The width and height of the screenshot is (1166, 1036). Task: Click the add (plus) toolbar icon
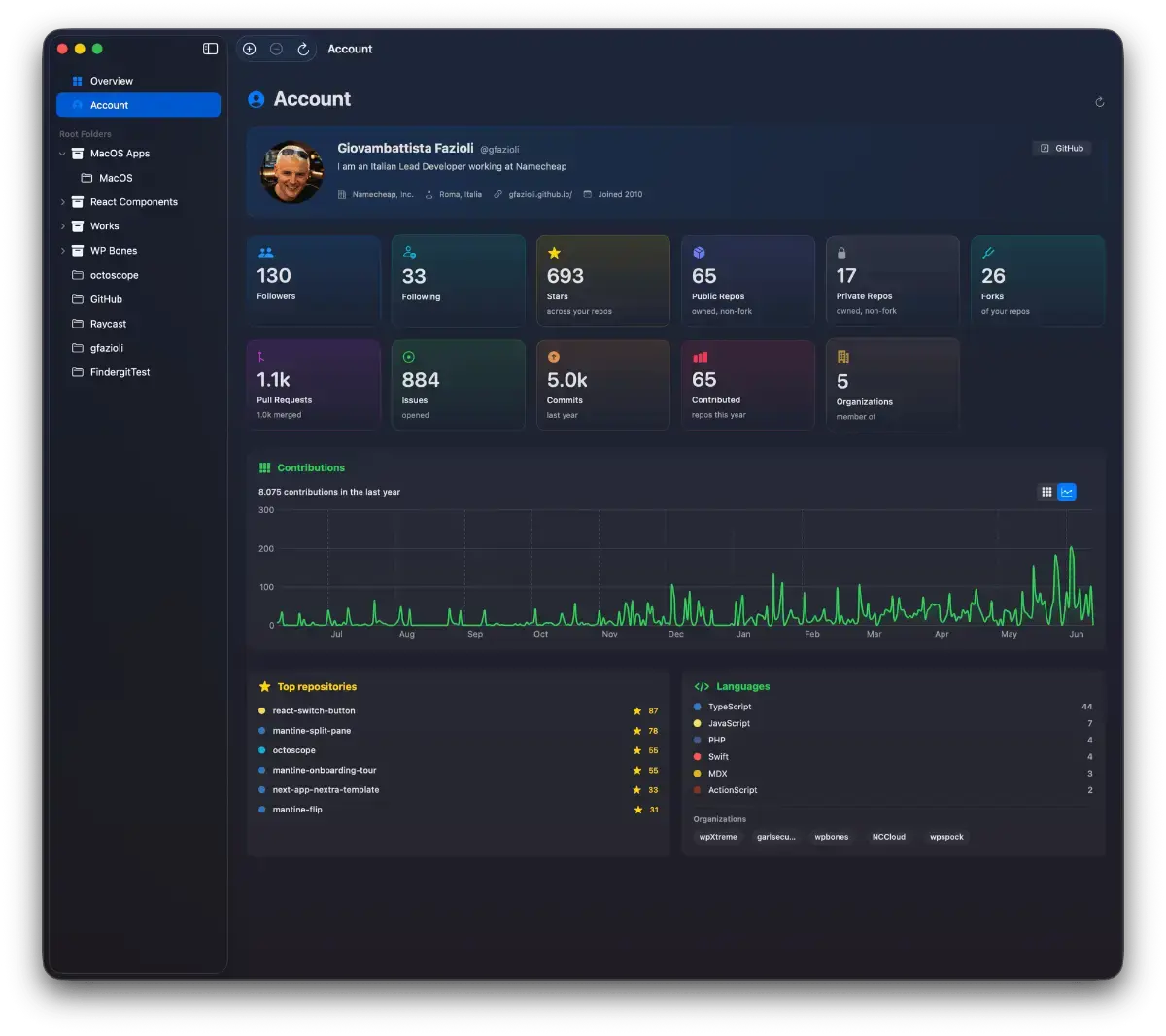(x=250, y=49)
